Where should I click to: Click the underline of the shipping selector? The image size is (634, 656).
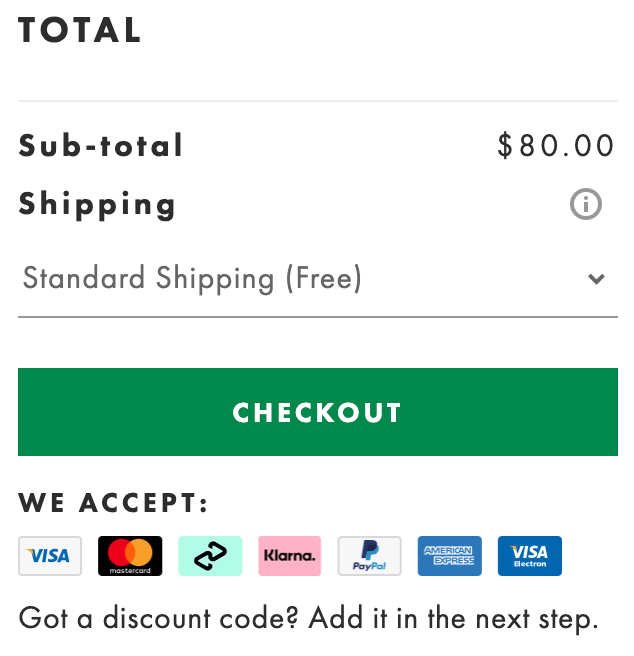318,317
